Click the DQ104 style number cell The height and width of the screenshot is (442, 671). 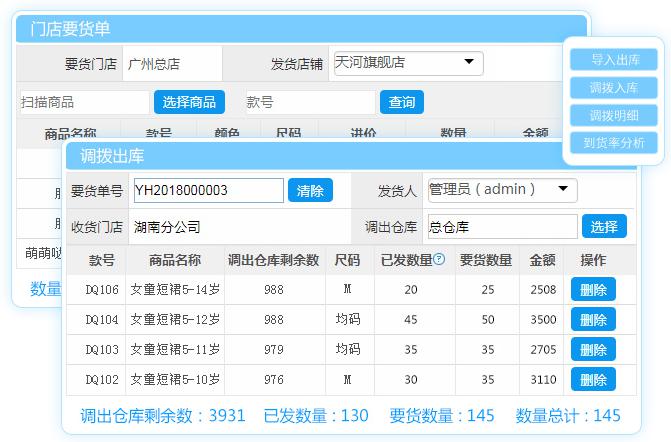102,320
